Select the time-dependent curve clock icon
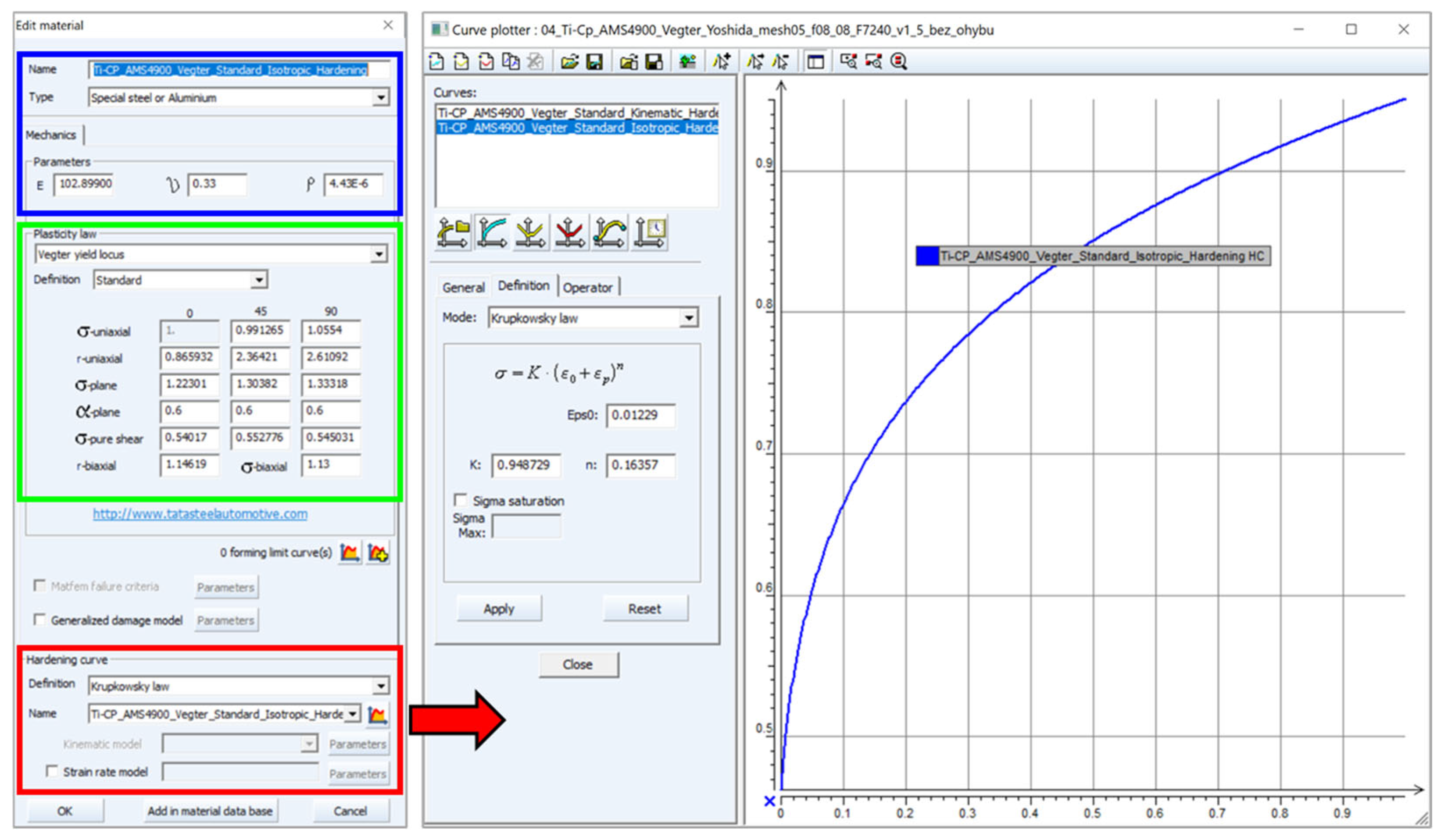 649,232
